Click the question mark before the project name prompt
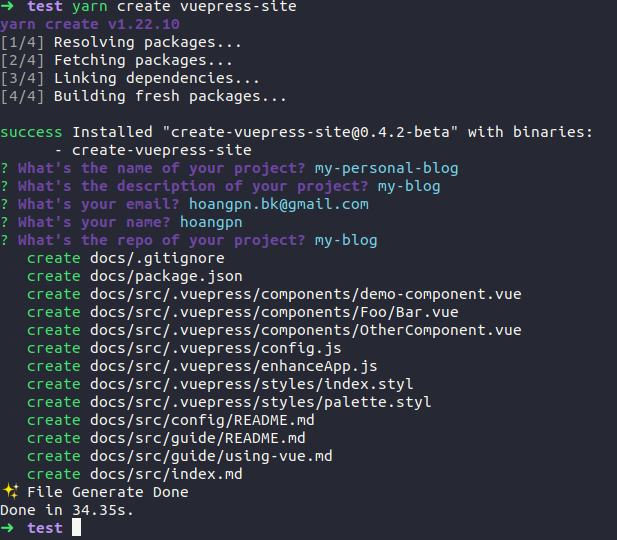Image resolution: width=617 pixels, height=540 pixels. [5, 168]
